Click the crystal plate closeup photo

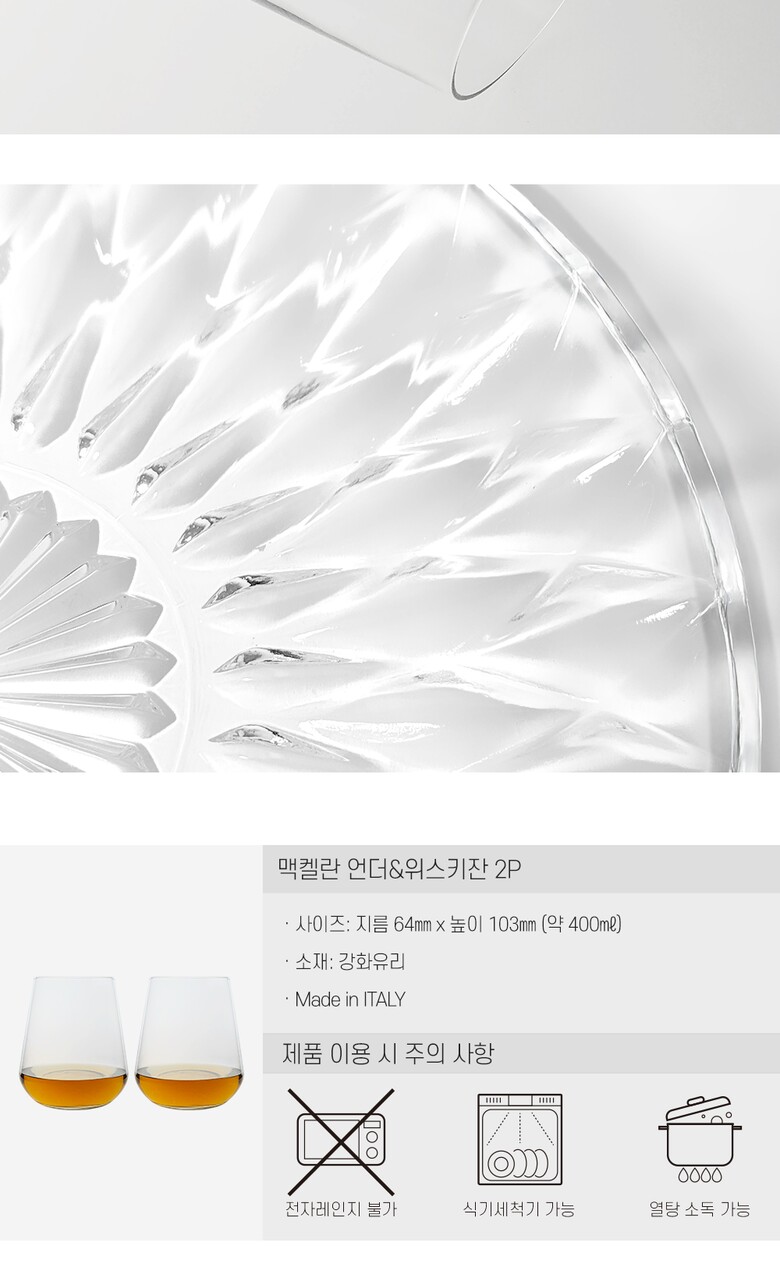coord(390,478)
